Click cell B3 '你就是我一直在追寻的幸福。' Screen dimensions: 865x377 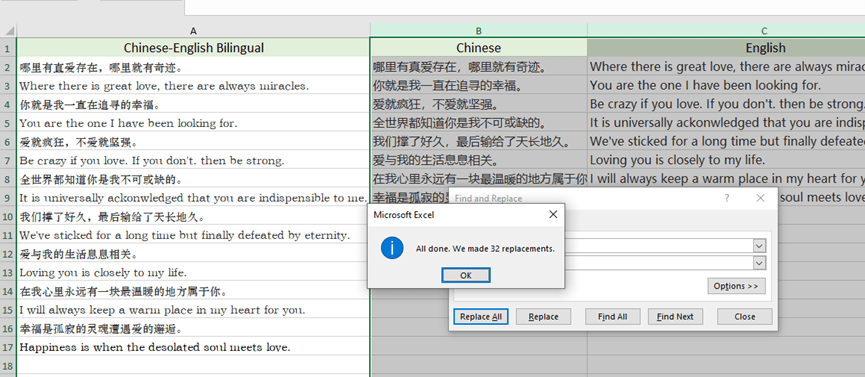[478, 86]
